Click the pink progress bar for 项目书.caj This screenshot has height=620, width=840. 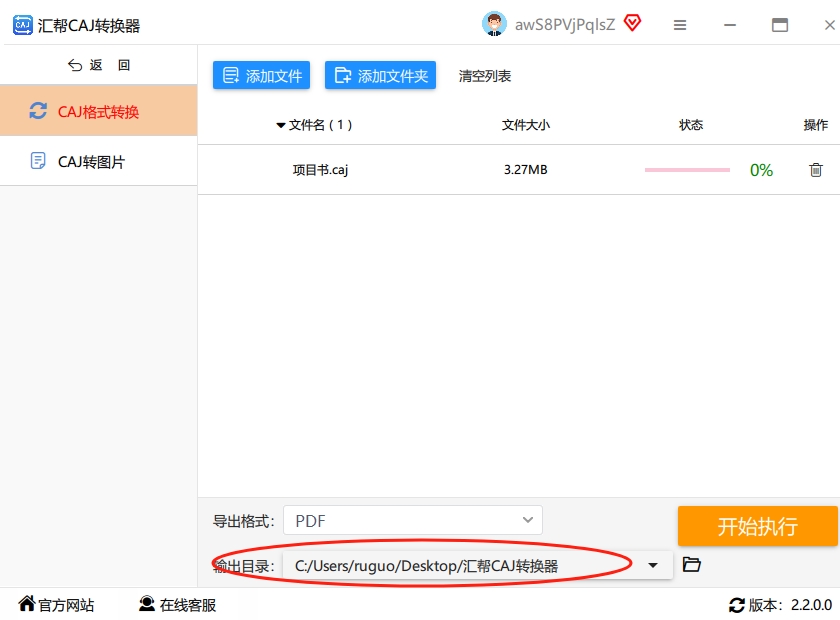pyautogui.click(x=687, y=170)
